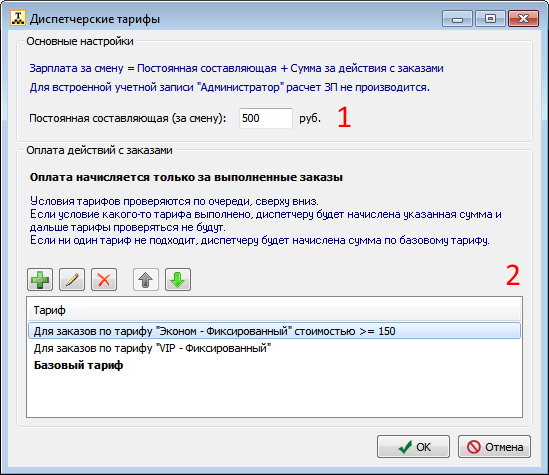The height and width of the screenshot is (475, 549).
Task: Open window menu via title bar app icon
Action: pos(18,18)
